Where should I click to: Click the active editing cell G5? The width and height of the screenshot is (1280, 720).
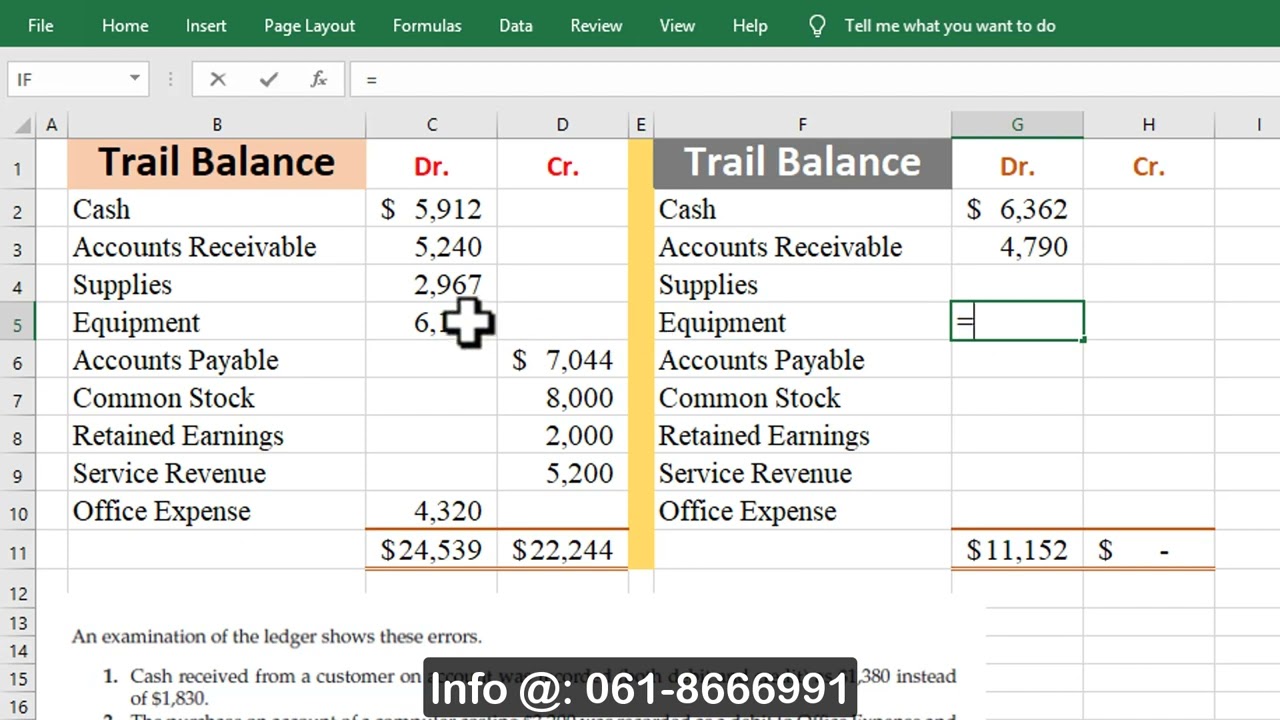click(1017, 322)
